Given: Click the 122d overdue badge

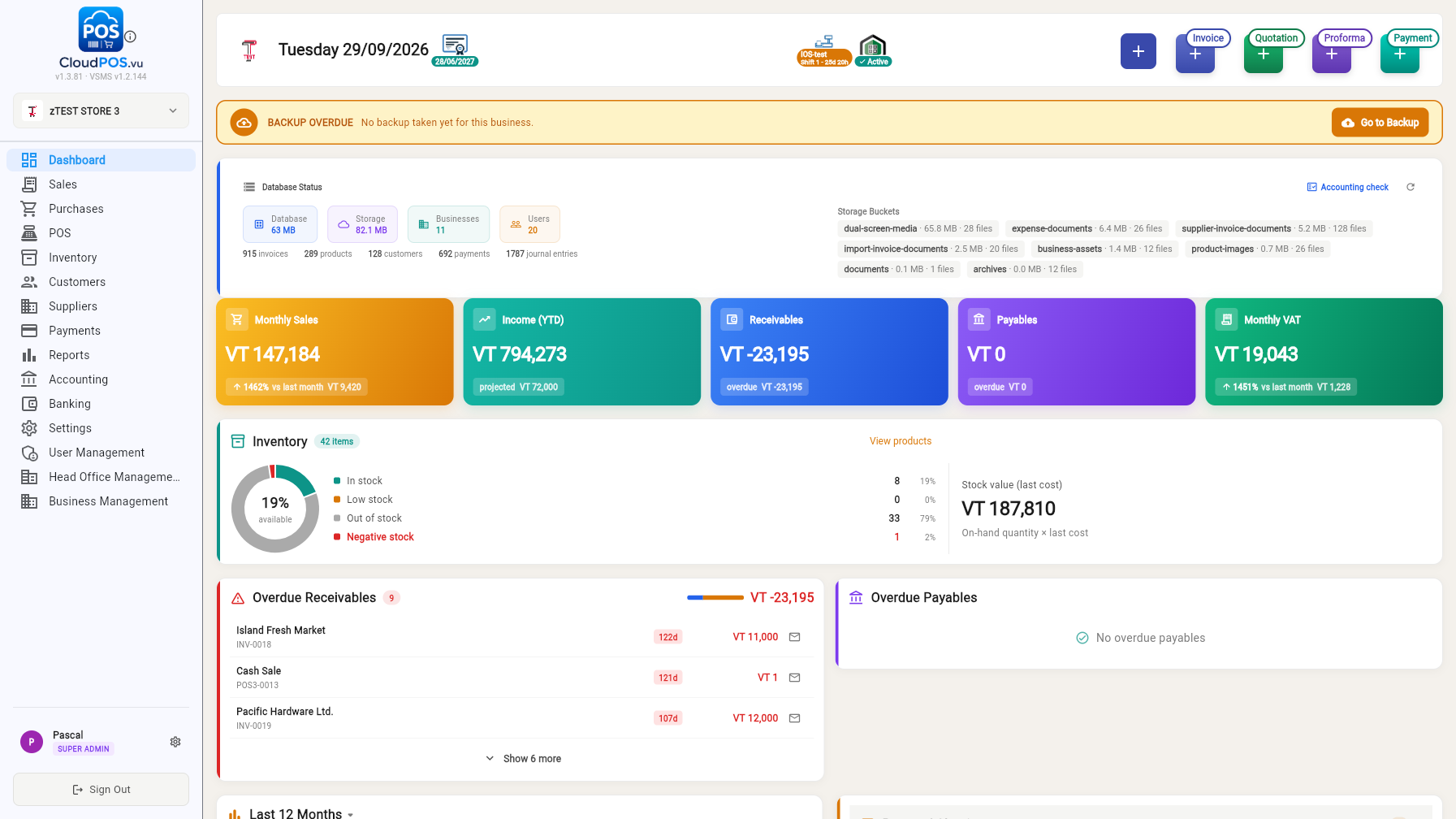Looking at the screenshot, I should click(x=668, y=637).
